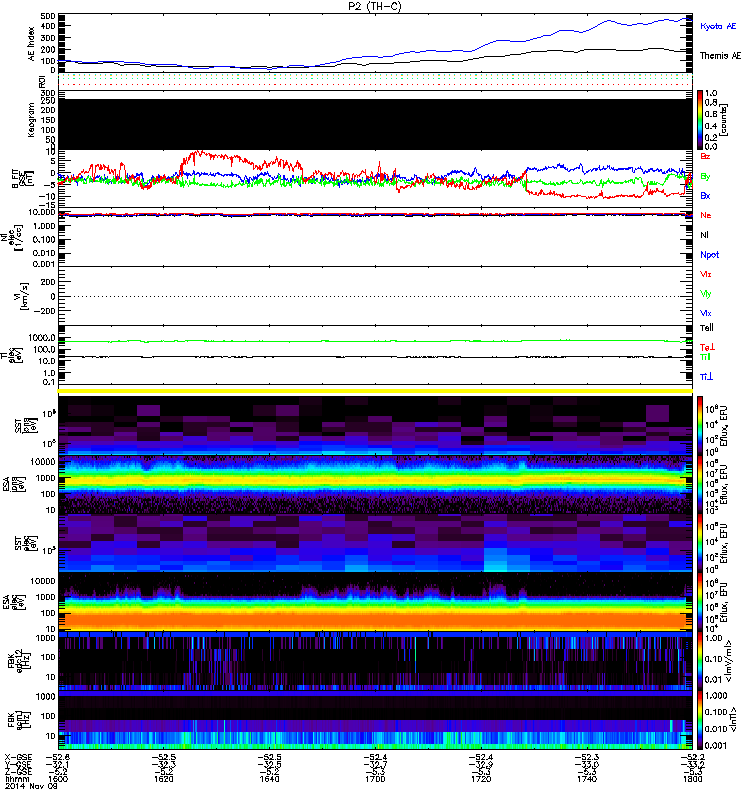Pick the SST electron Eflux color bar

pyautogui.click(x=700, y=543)
